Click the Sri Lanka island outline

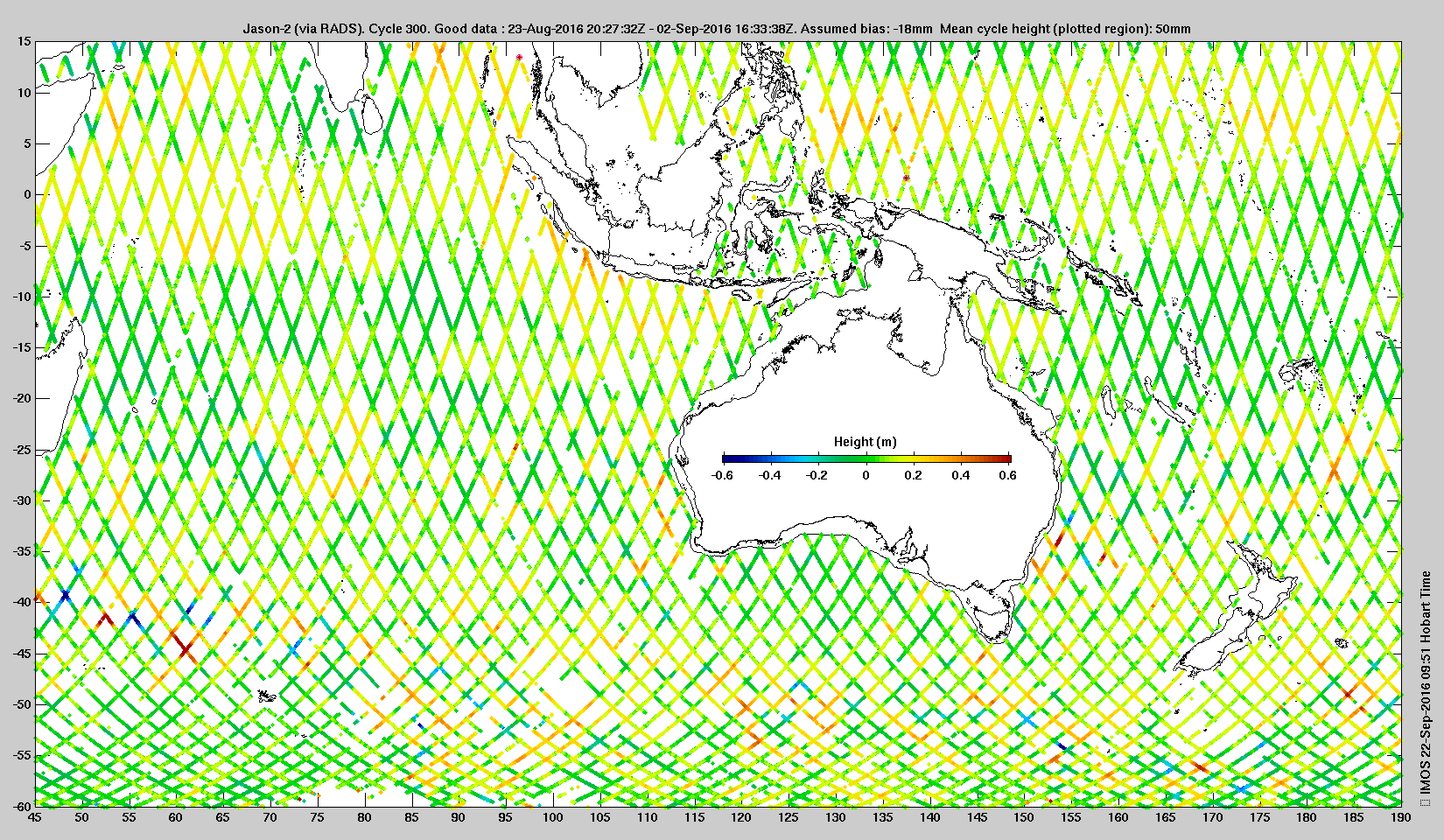373,114
